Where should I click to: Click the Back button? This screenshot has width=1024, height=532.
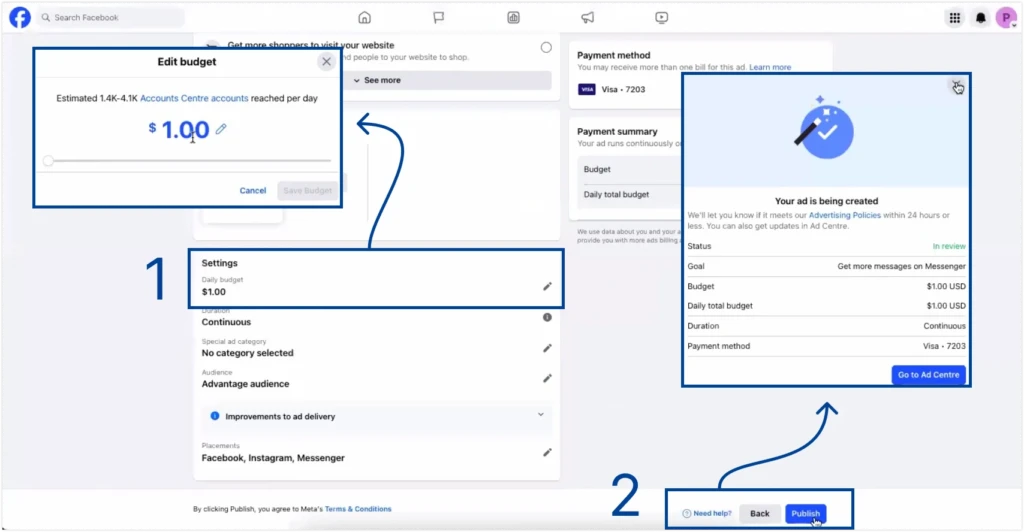760,514
